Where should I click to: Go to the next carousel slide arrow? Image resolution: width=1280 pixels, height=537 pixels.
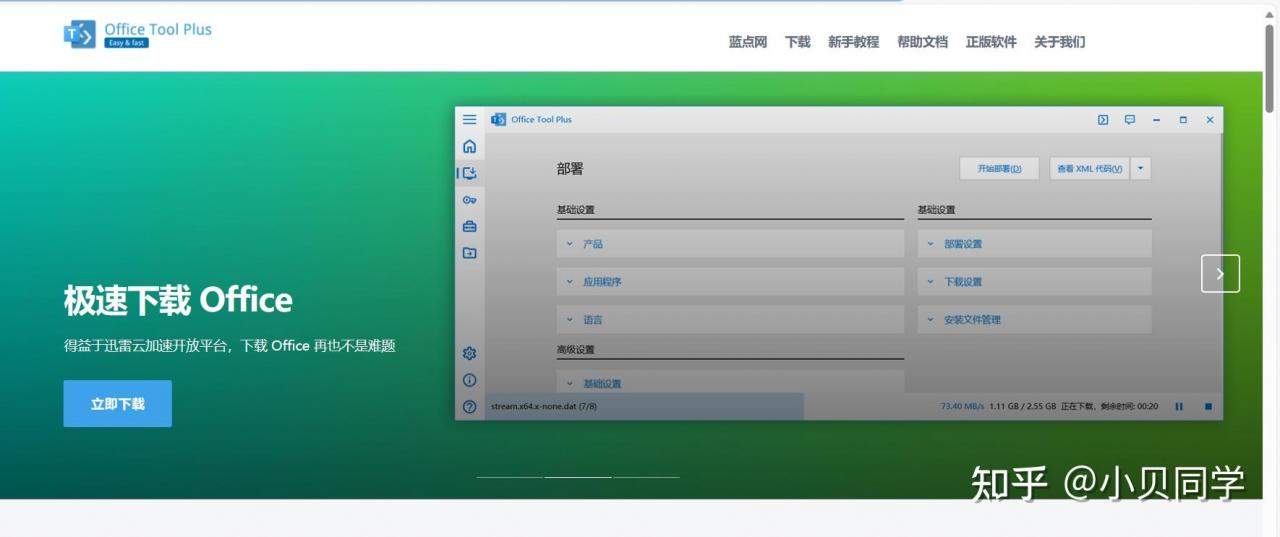(x=1220, y=273)
